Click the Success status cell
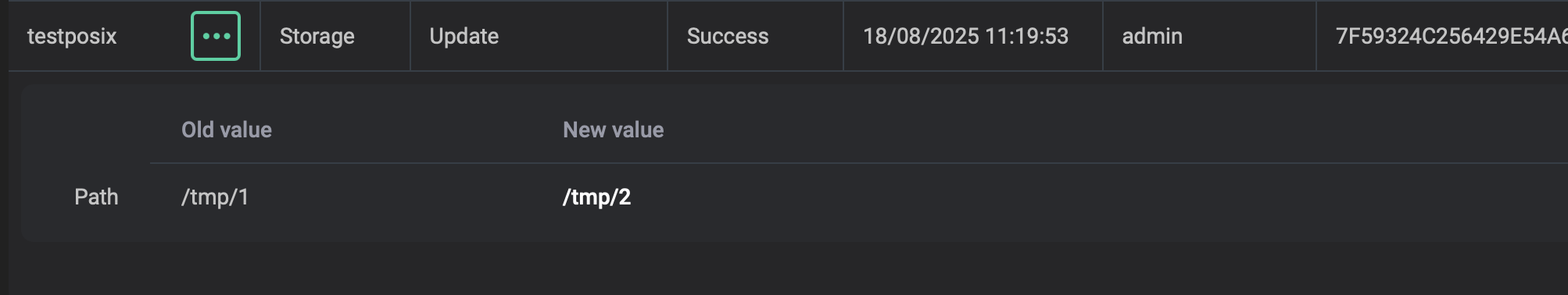This screenshot has width=1568, height=295. point(755,36)
